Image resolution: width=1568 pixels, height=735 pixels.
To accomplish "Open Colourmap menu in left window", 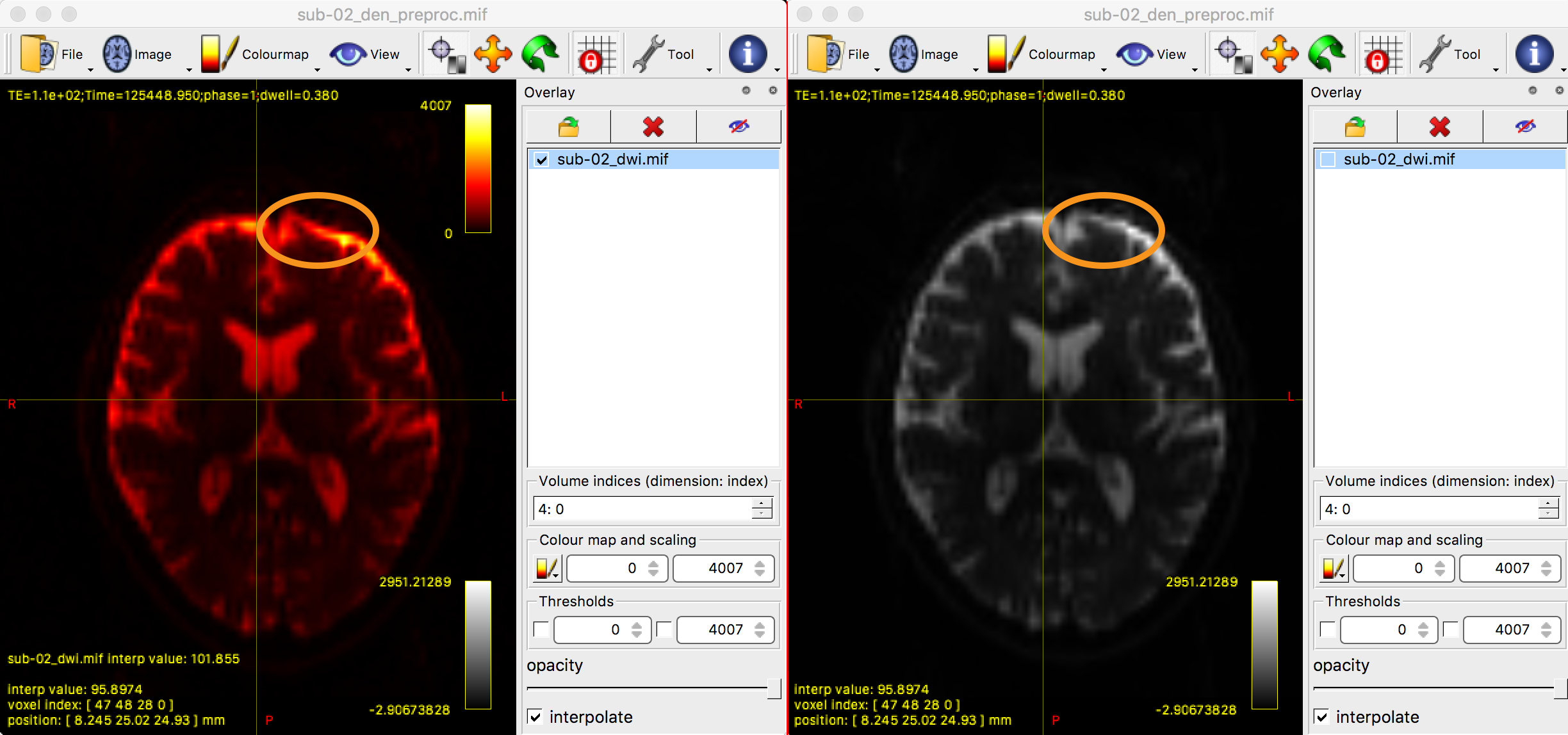I will [259, 54].
